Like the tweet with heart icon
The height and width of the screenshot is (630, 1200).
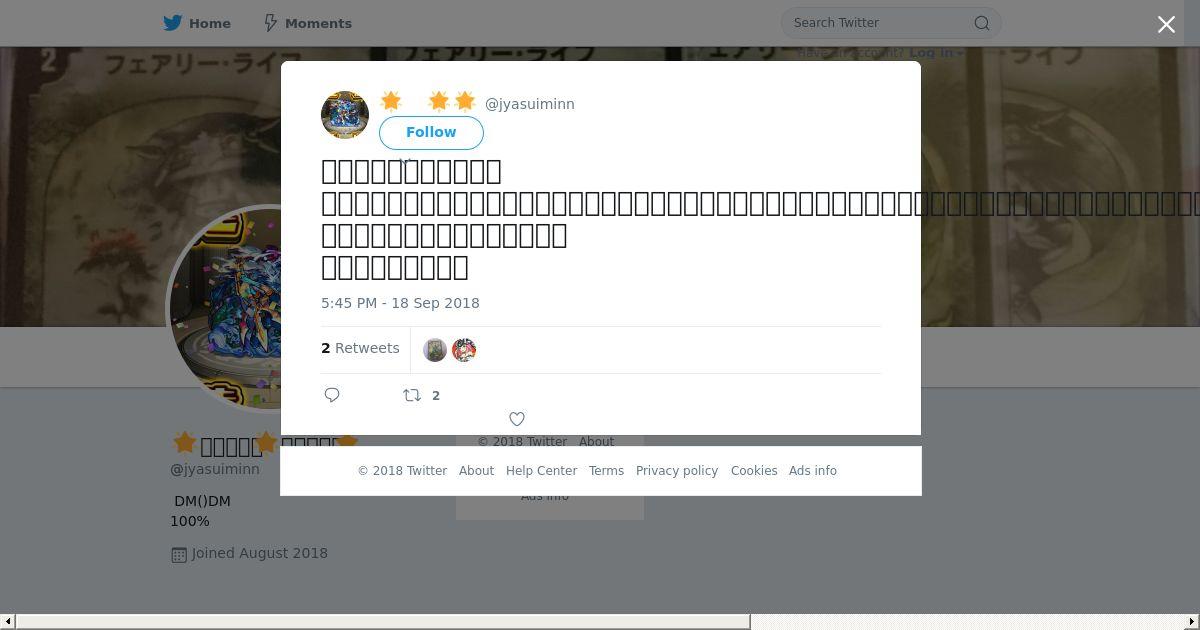tap(517, 419)
